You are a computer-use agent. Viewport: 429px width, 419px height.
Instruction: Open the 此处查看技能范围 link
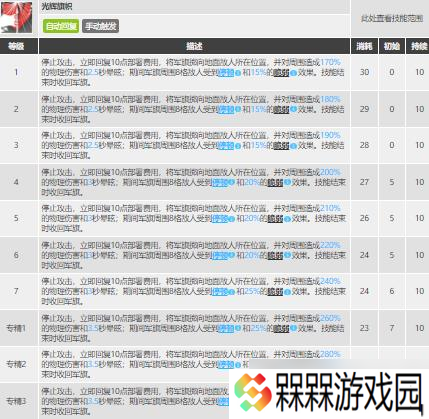[x=392, y=19]
